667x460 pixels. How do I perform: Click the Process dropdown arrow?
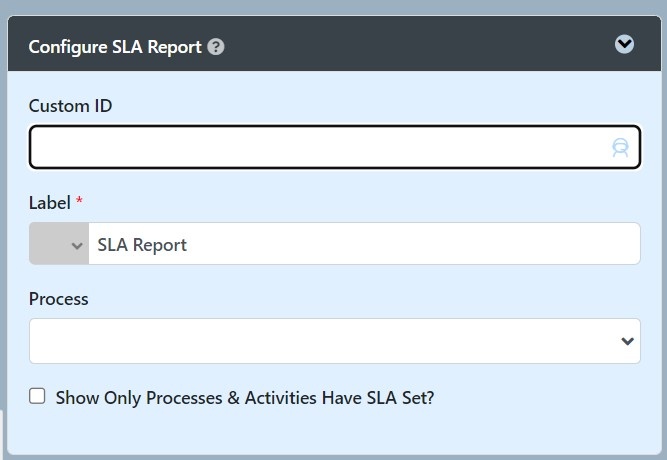[627, 341]
